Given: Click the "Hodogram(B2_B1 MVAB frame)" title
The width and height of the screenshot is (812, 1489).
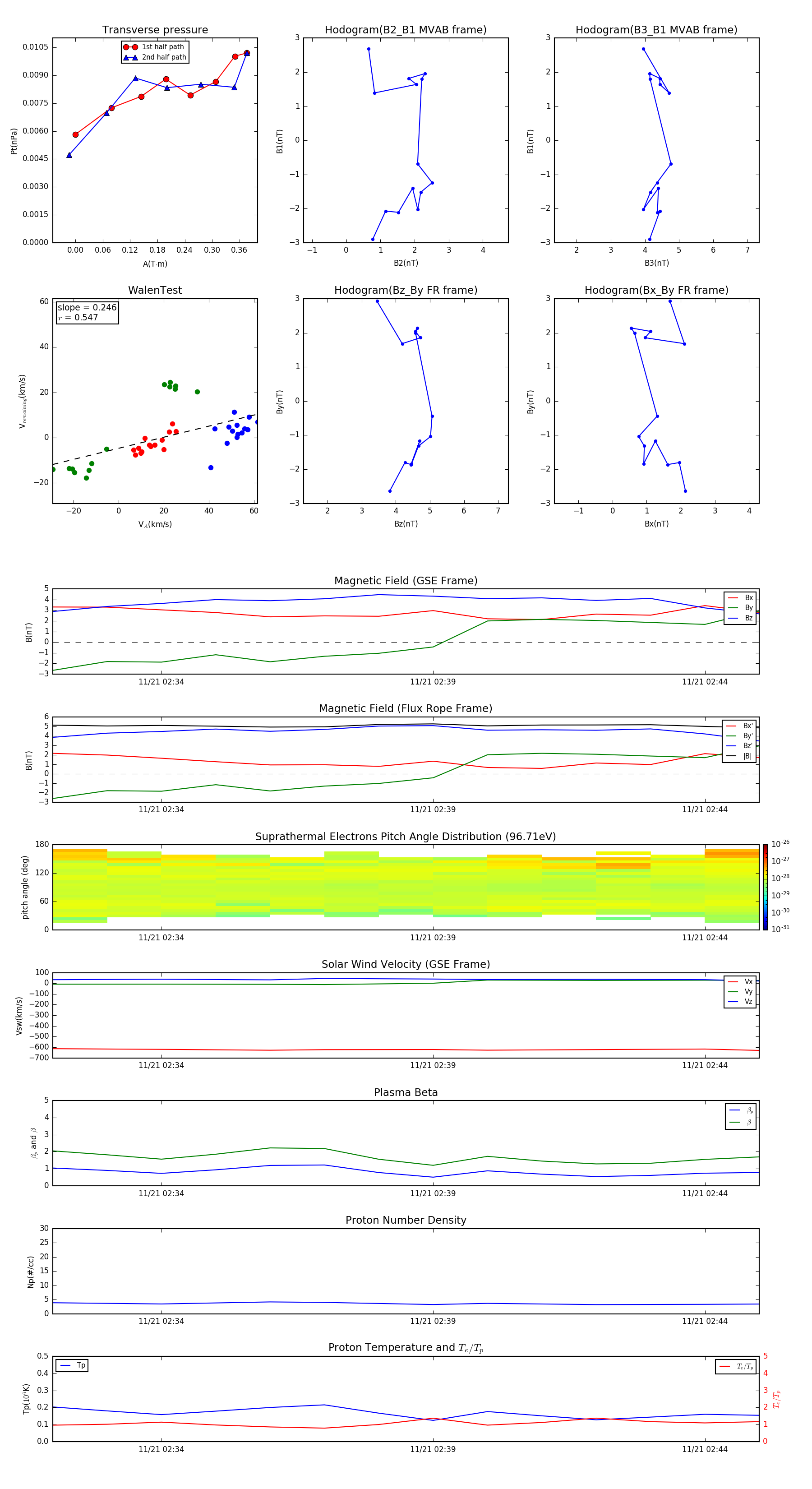Looking at the screenshot, I should pyautogui.click(x=406, y=30).
